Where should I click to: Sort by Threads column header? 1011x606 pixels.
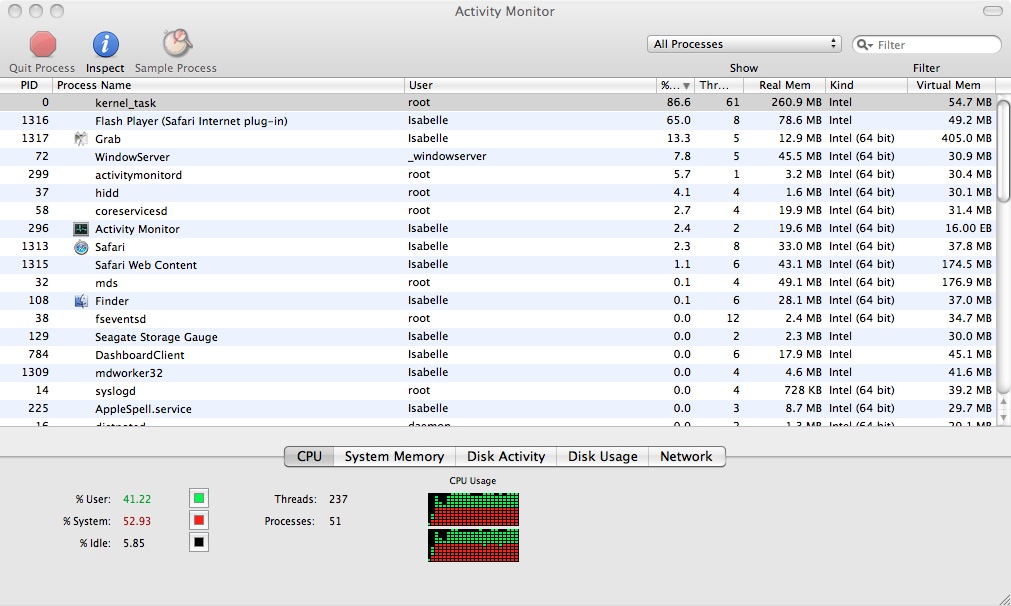tap(718, 85)
